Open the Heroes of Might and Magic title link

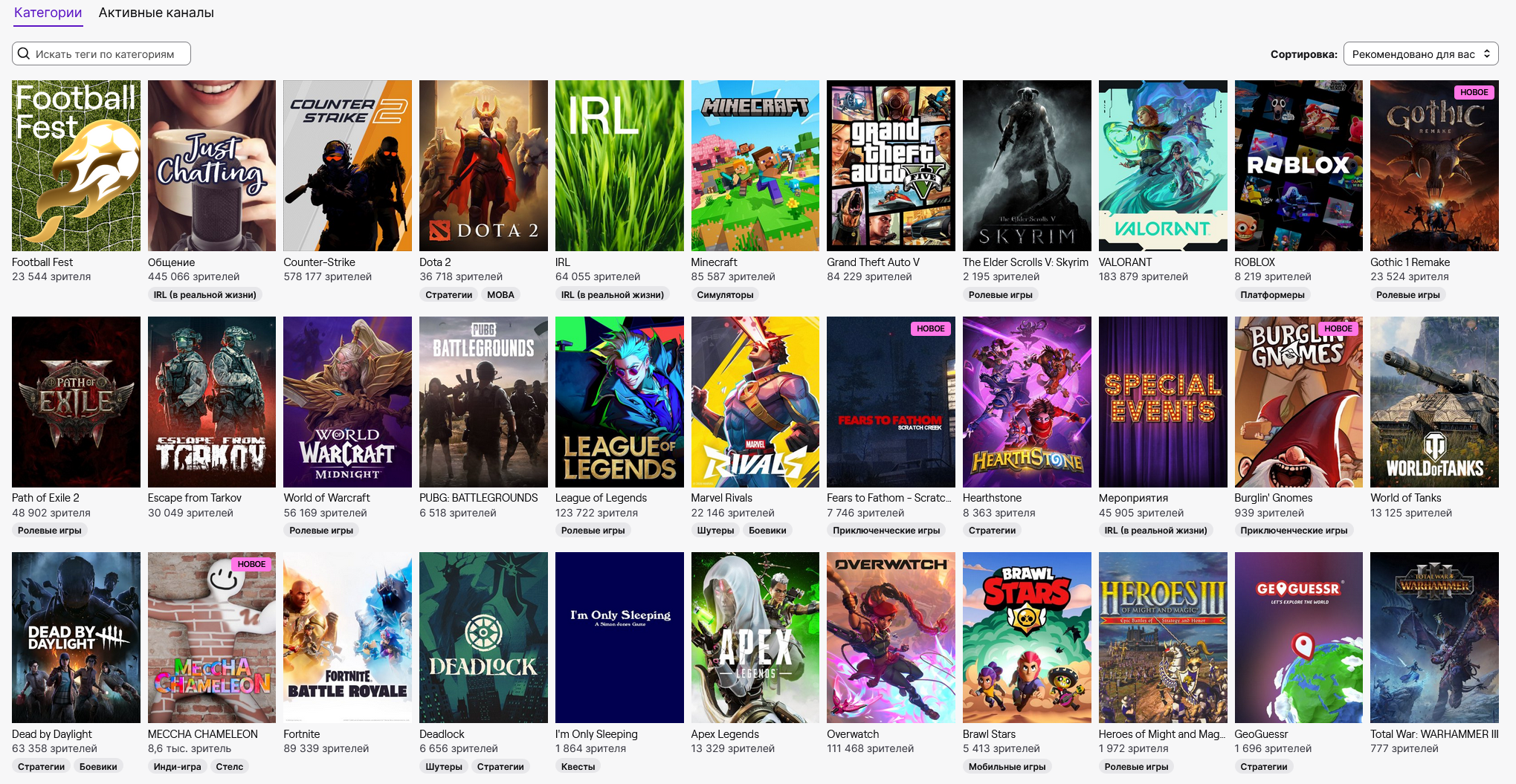click(x=1161, y=734)
